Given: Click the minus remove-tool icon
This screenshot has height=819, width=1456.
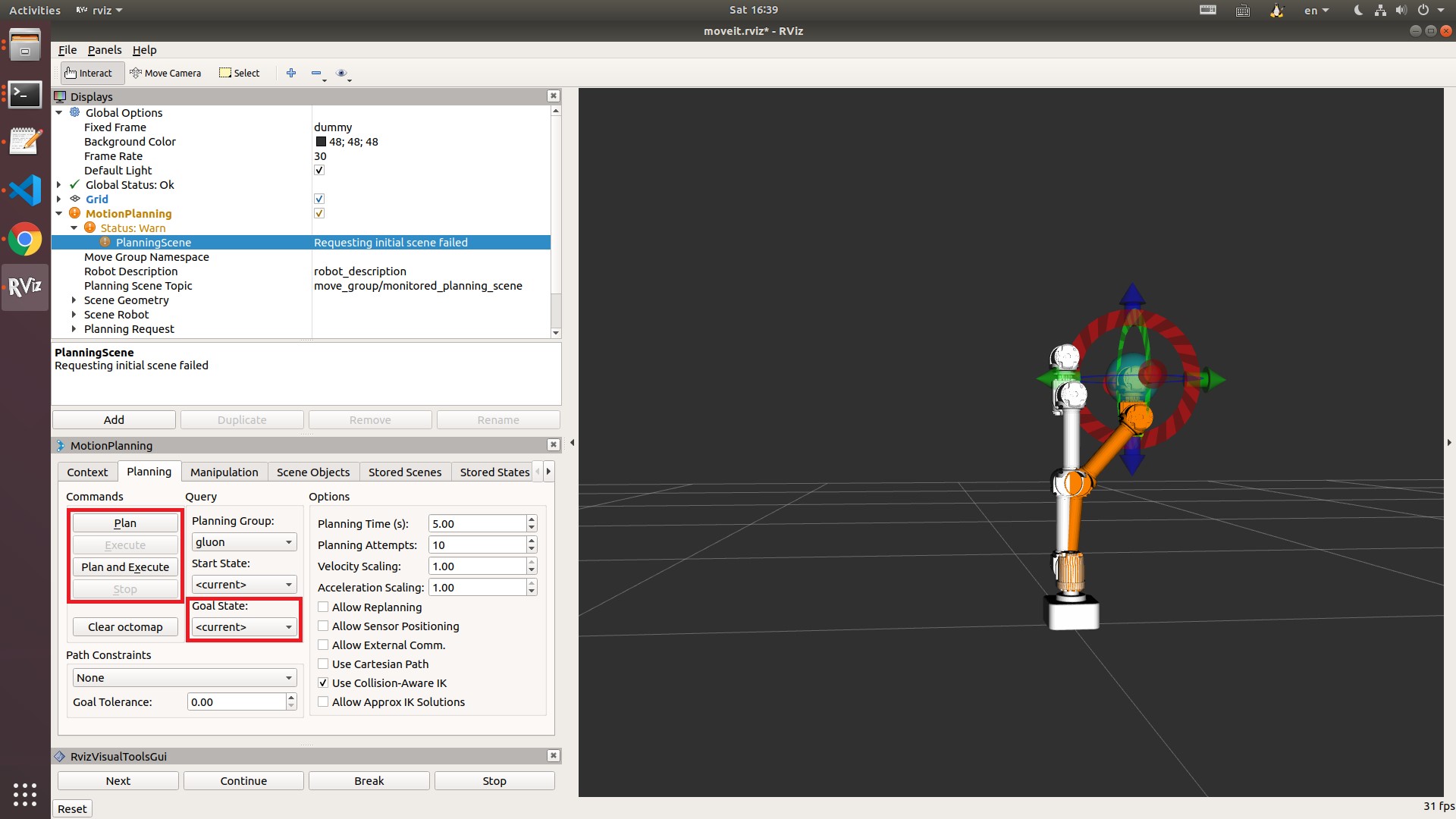Looking at the screenshot, I should pos(316,73).
